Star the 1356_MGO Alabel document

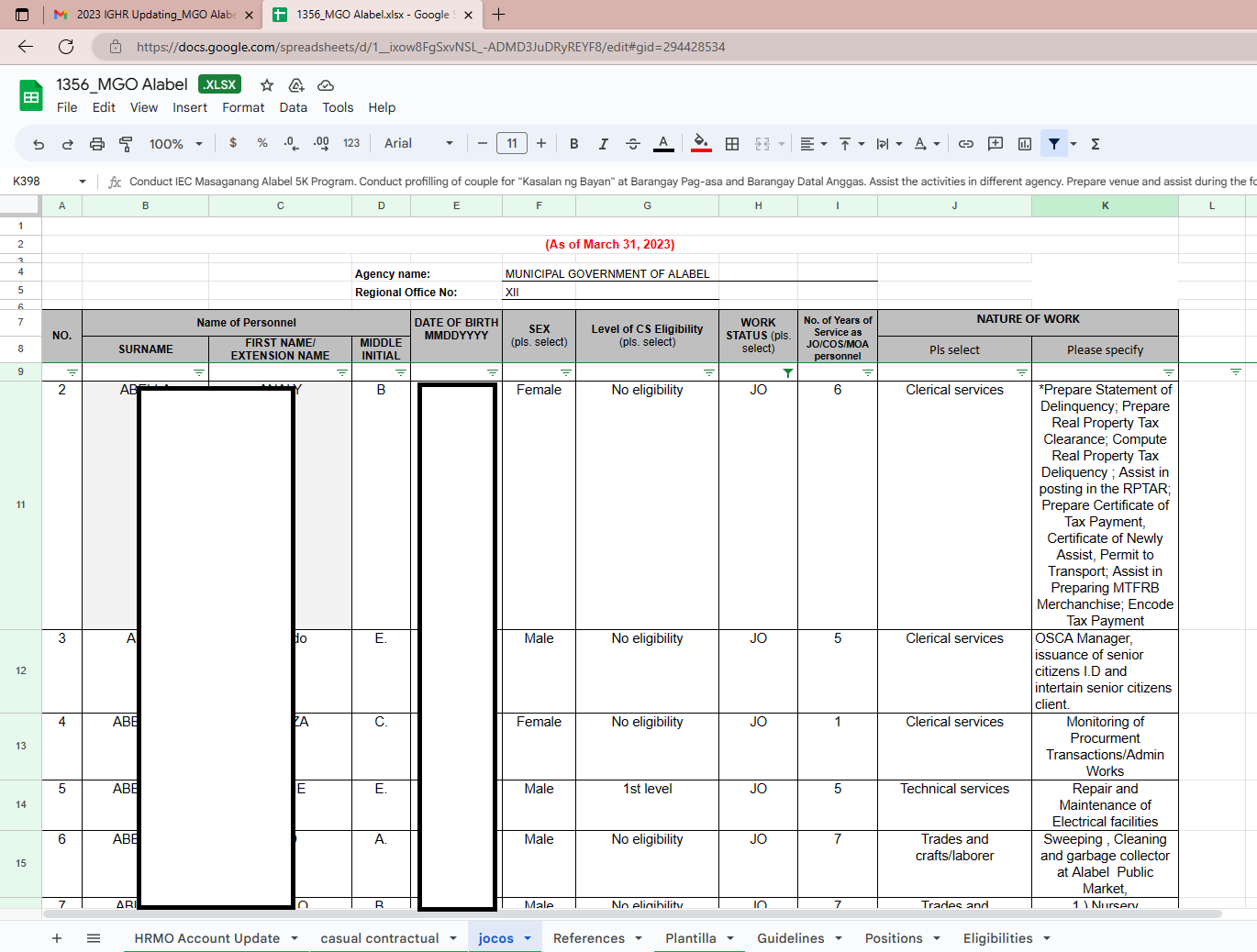click(267, 85)
